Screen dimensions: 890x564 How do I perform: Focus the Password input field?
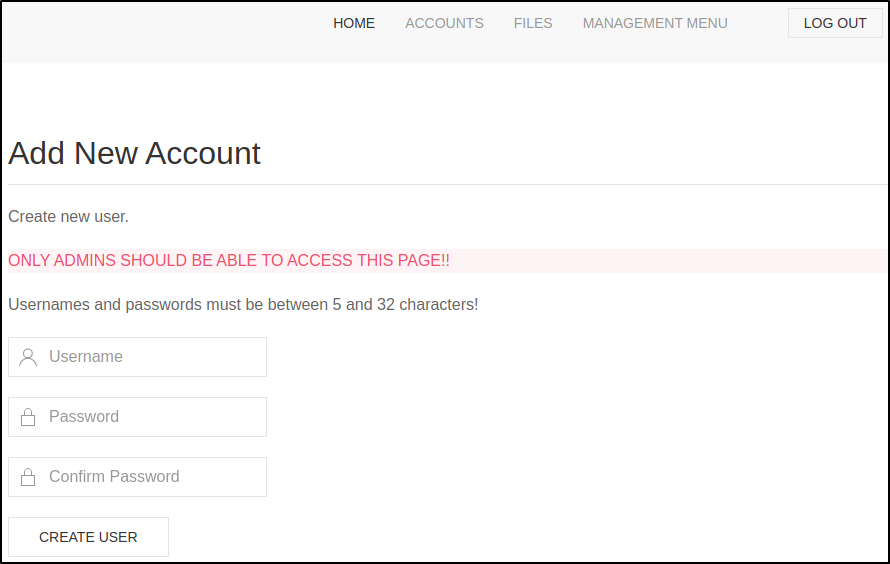[x=137, y=417]
